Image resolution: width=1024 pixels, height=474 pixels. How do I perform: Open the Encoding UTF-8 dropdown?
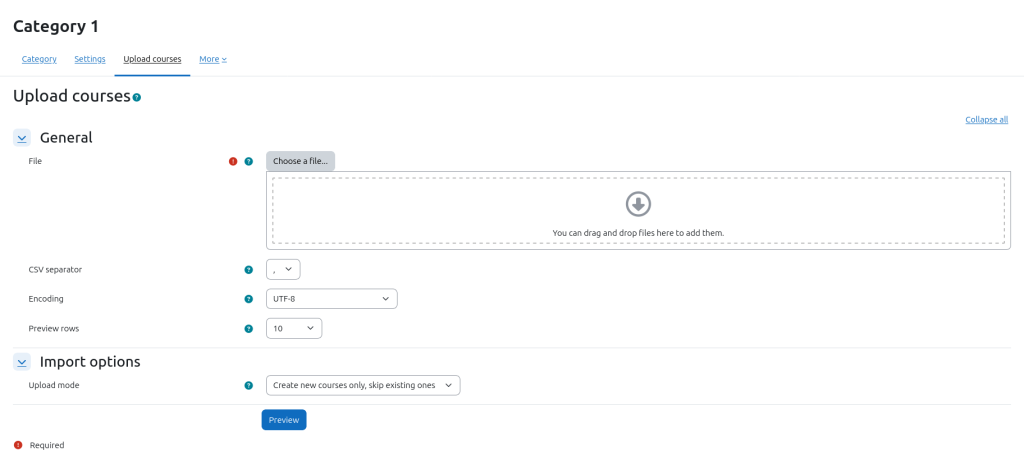tap(331, 299)
